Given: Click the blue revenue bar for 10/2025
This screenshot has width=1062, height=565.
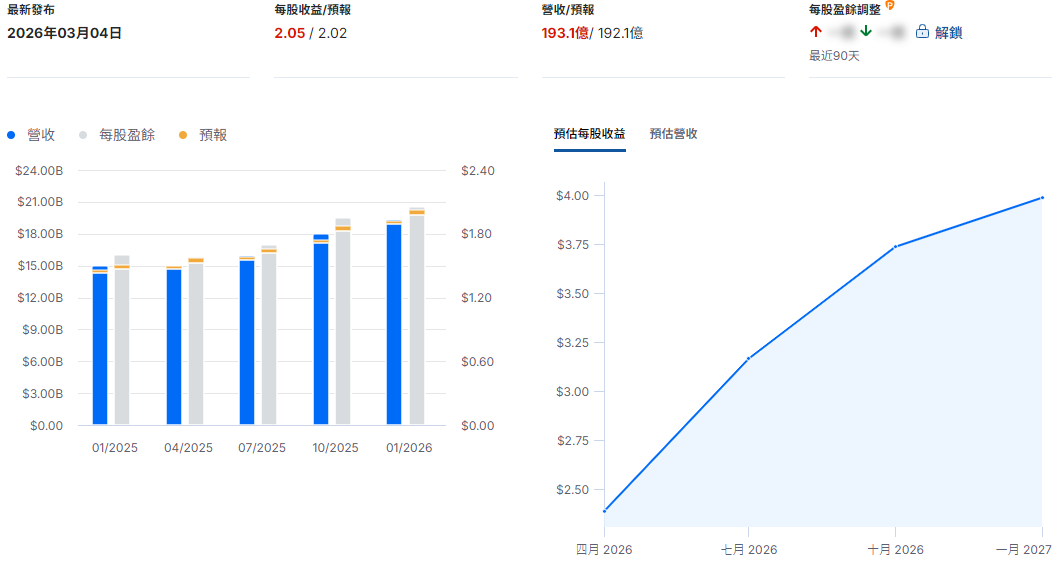Looking at the screenshot, I should click(321, 330).
